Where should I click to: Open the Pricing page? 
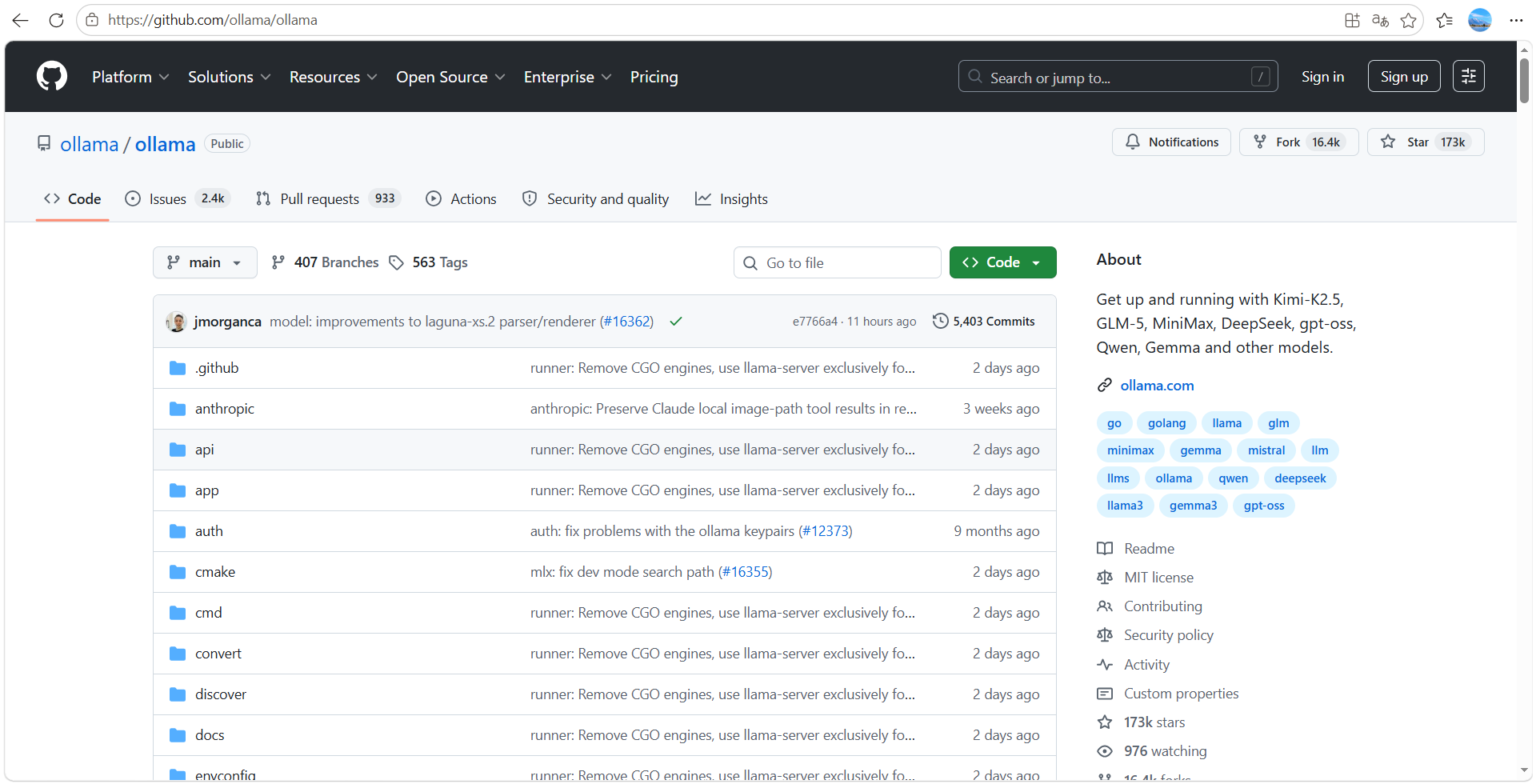654,77
